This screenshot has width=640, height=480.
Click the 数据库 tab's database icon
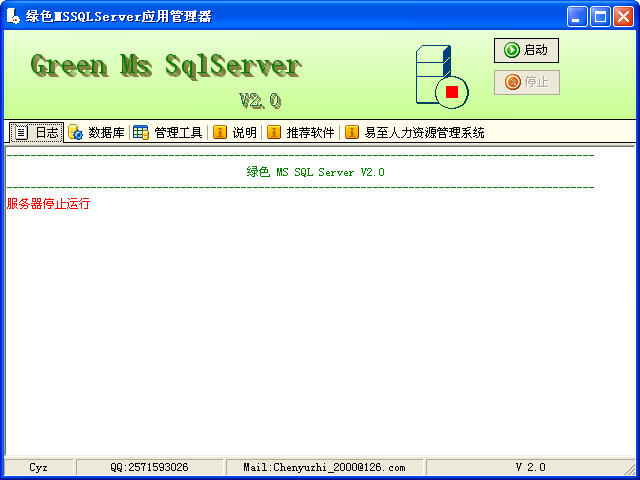tap(75, 132)
